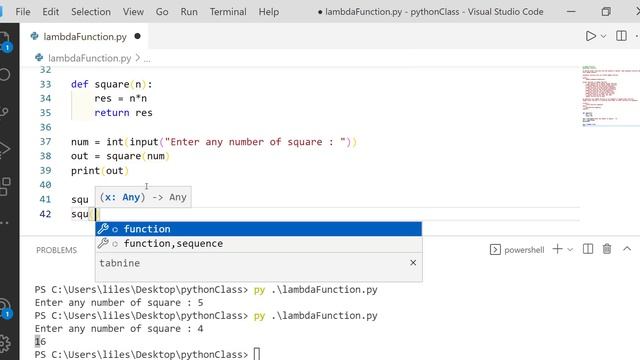
Task: Open the Go menu
Action: 162,12
